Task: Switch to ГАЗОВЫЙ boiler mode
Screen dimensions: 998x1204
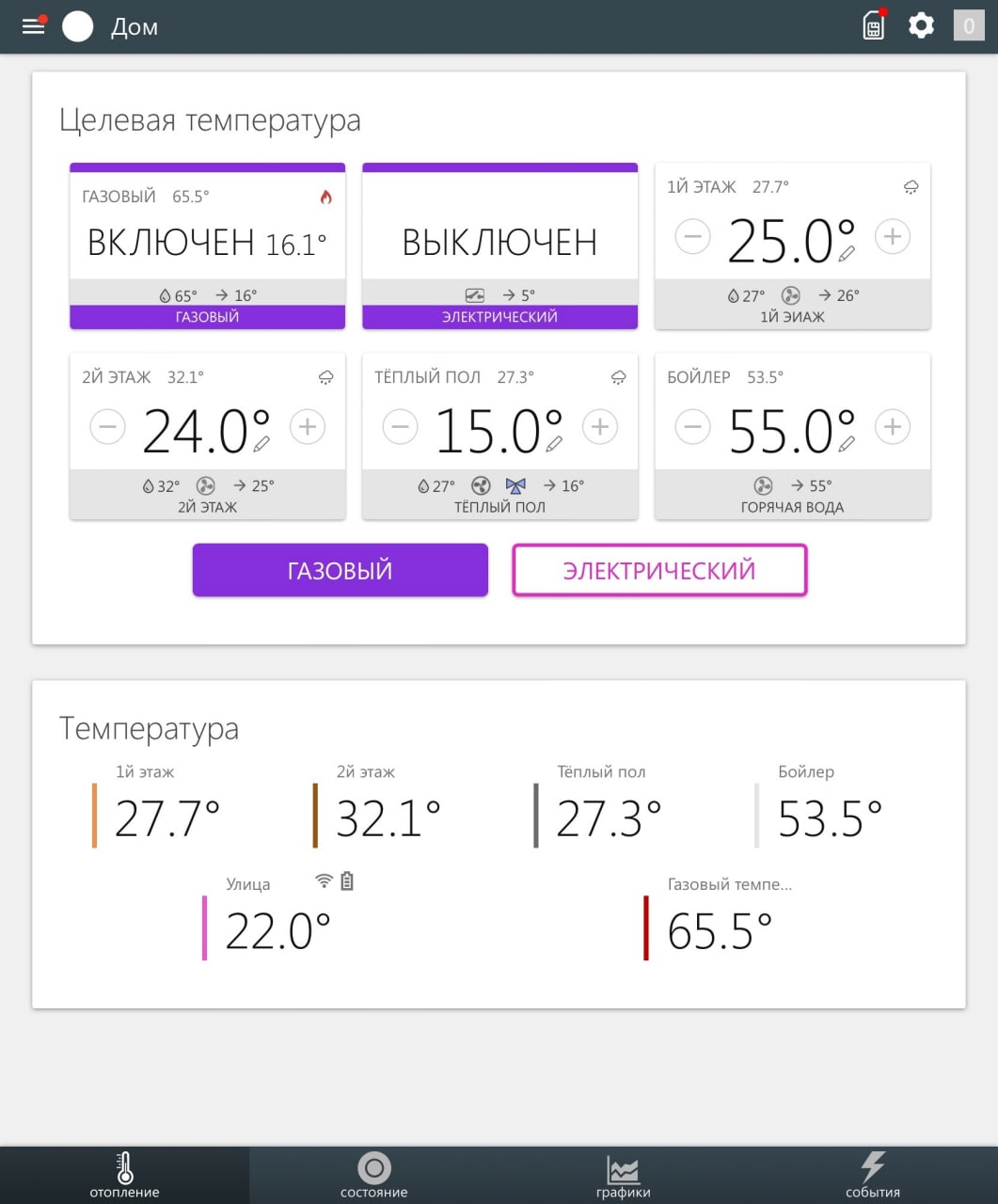Action: point(340,570)
